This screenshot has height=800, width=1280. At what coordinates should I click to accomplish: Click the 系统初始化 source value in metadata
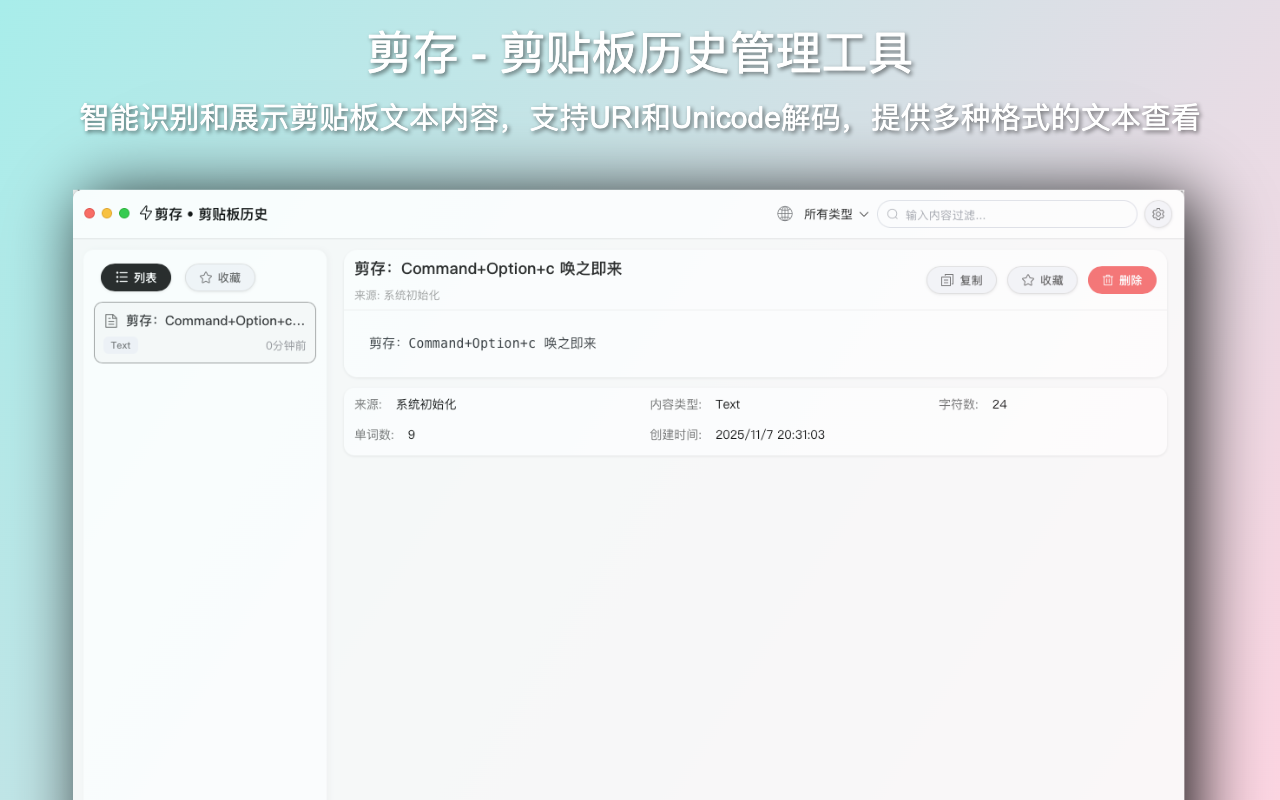pyautogui.click(x=426, y=405)
